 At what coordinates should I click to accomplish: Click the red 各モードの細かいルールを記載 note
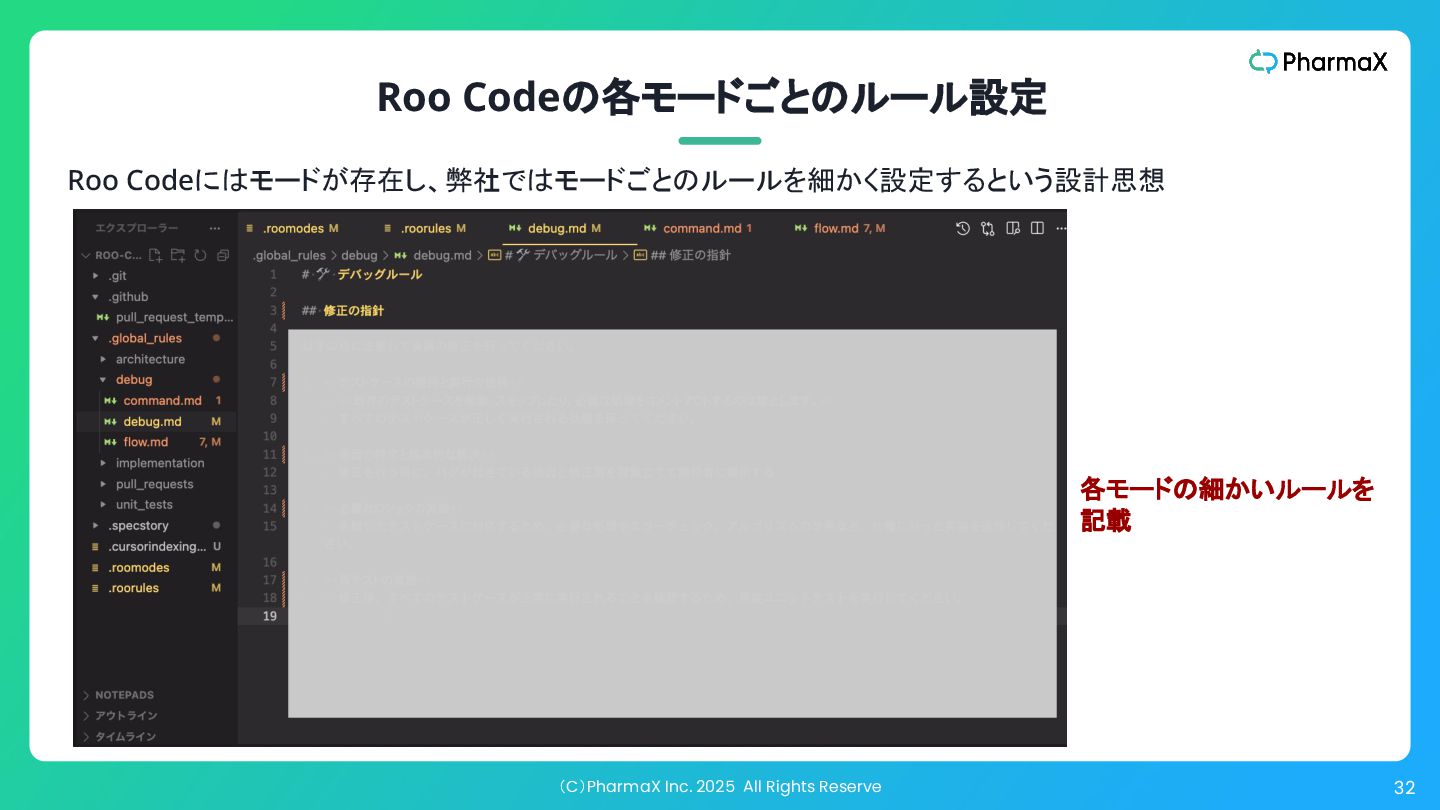(x=1228, y=505)
